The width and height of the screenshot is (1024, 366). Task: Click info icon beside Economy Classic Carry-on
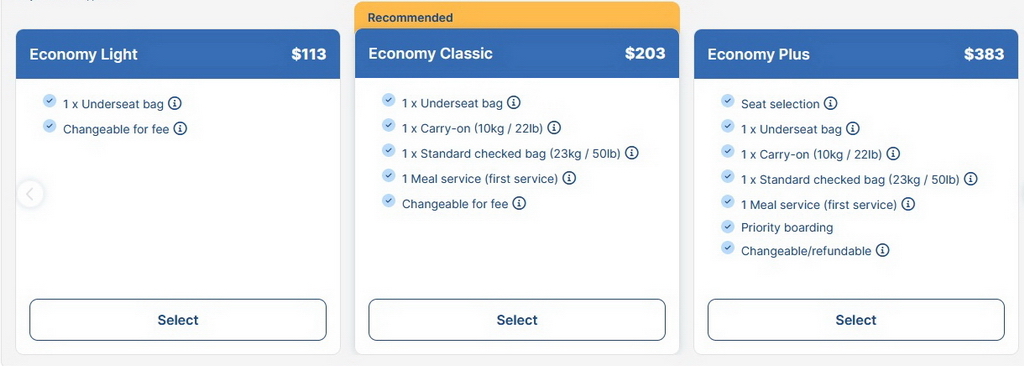[x=554, y=127]
